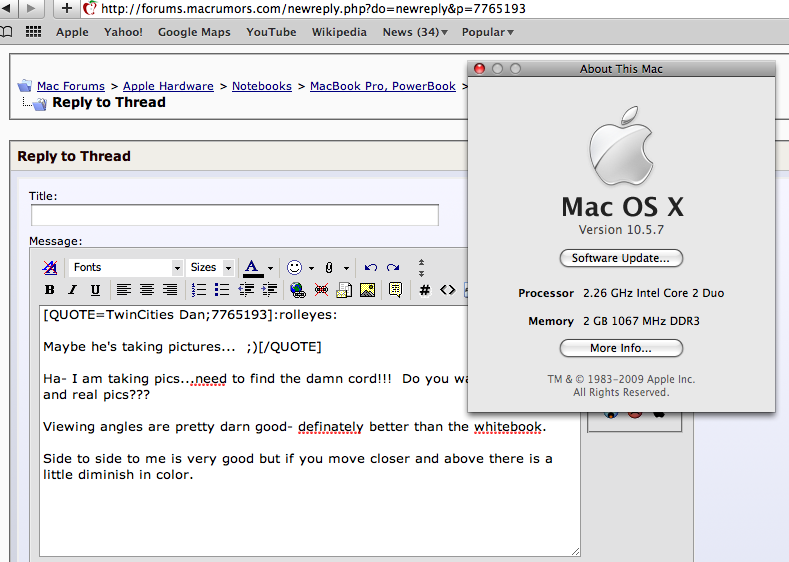
Task: Open the smilies dropdown arrow
Action: tap(311, 268)
